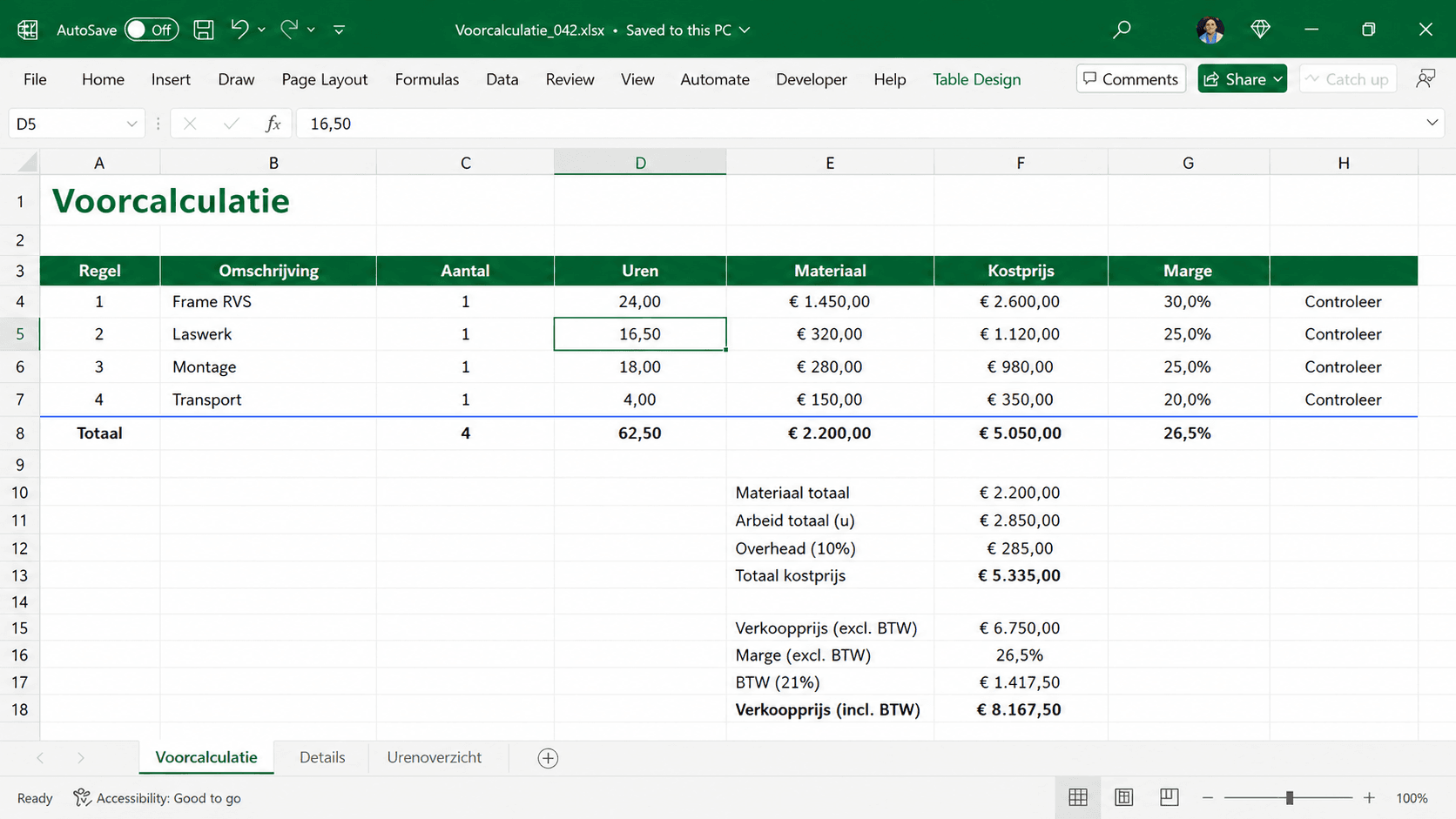Open the Redo history dropdown arrow

(311, 30)
